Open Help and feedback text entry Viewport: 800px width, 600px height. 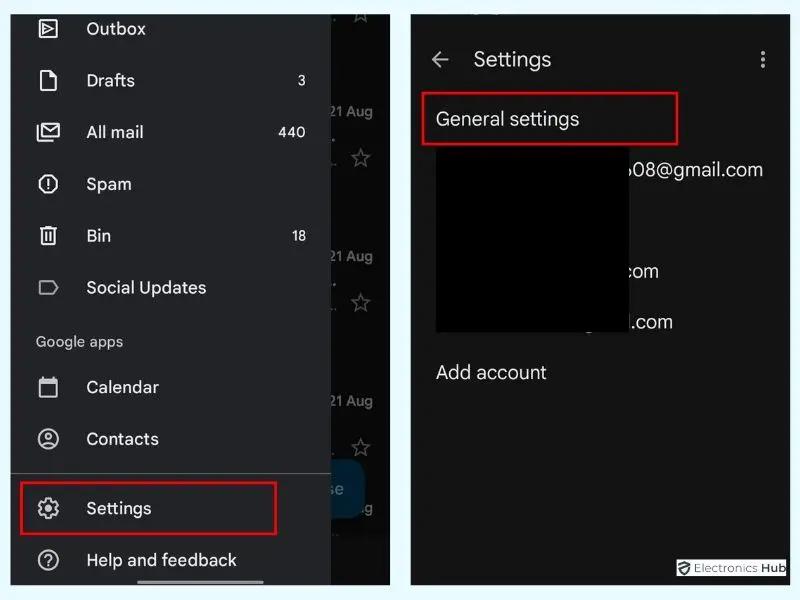tap(161, 560)
